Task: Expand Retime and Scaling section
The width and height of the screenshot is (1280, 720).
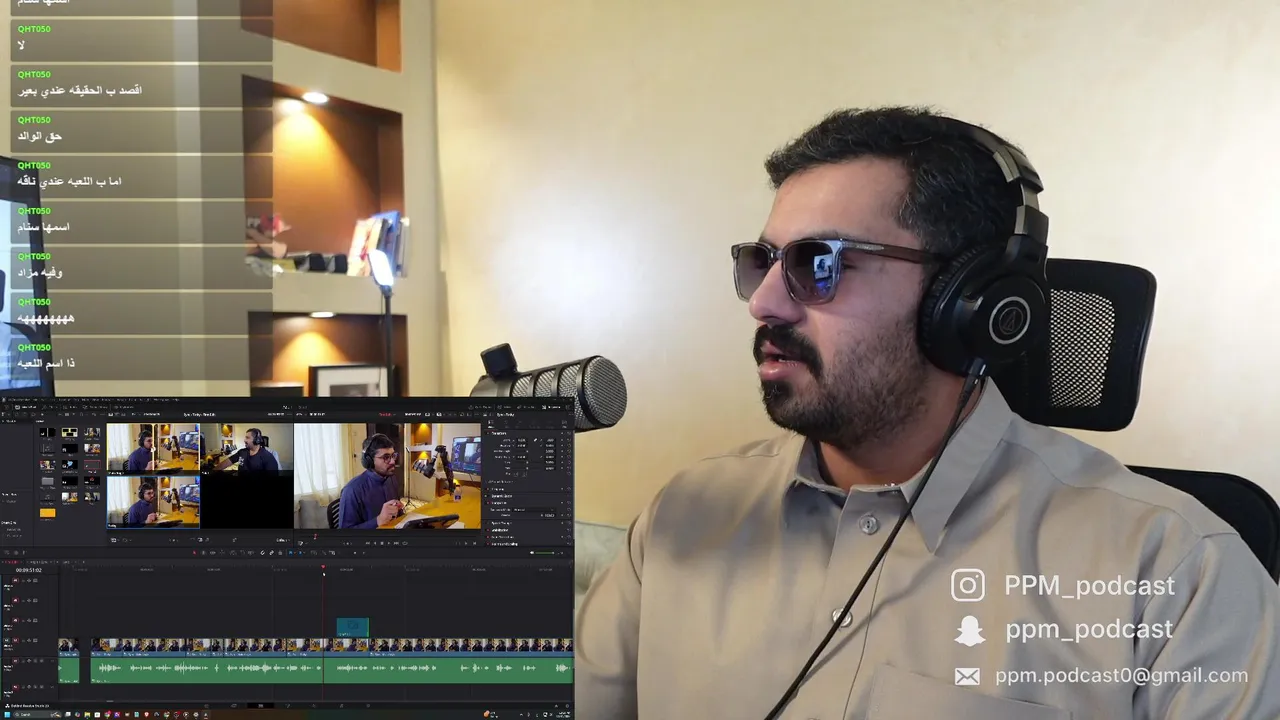Action: (x=504, y=544)
